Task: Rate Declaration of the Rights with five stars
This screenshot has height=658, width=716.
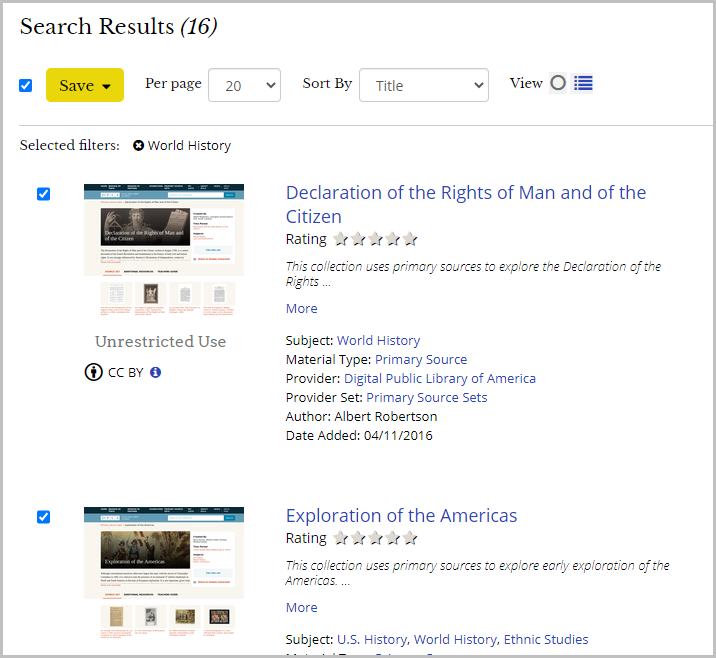Action: click(x=410, y=239)
